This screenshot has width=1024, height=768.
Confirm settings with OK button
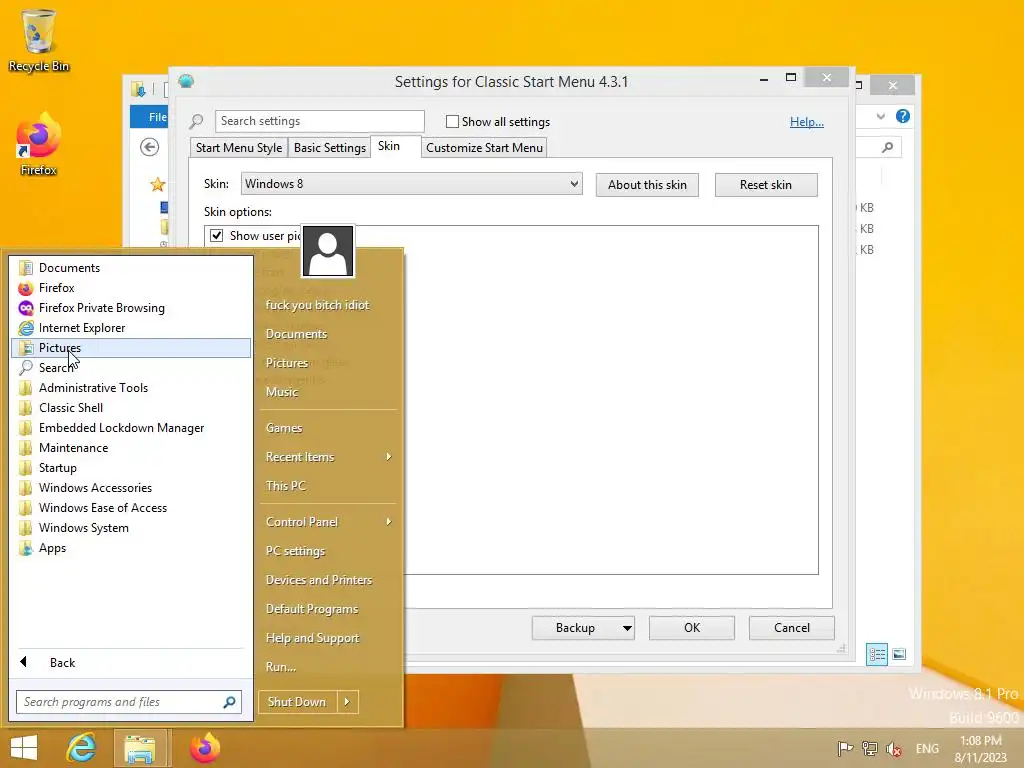pos(692,628)
